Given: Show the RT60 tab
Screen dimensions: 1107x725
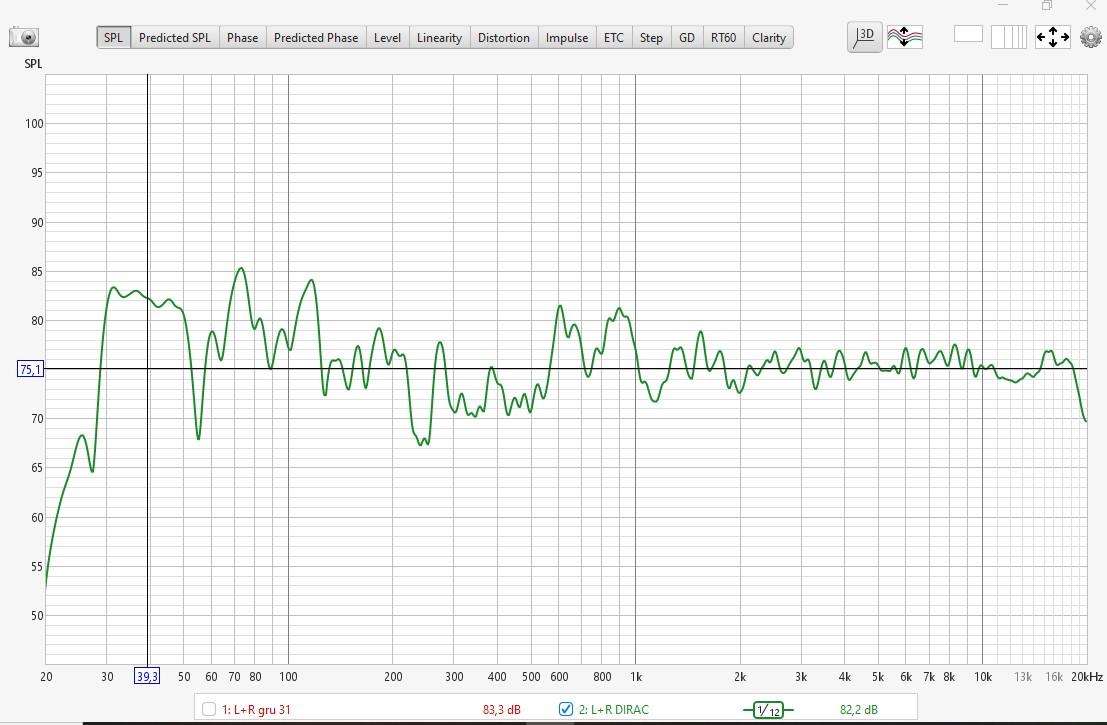Looking at the screenshot, I should pyautogui.click(x=723, y=38).
